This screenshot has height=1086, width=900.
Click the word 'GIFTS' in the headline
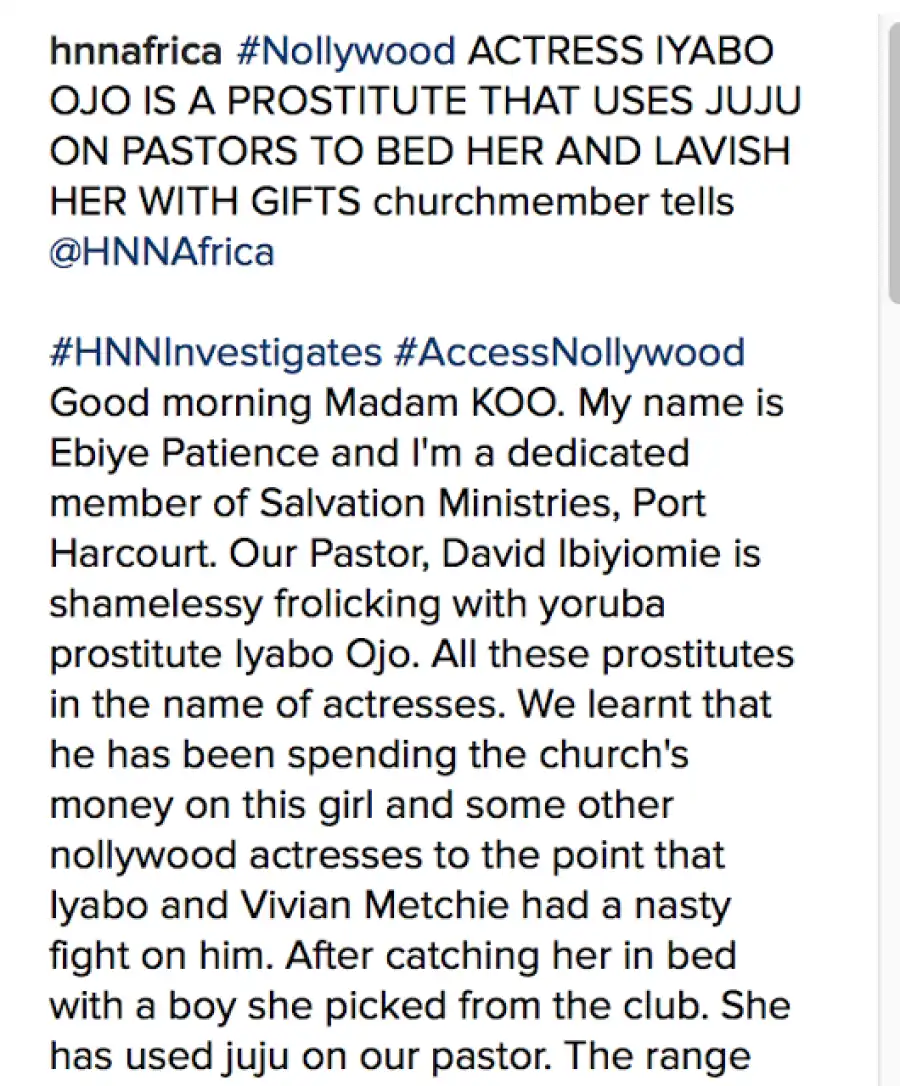click(306, 202)
